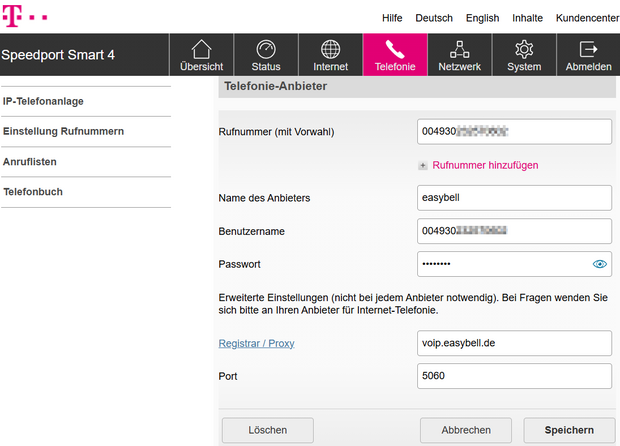
Task: Open the Netzwerk network icon
Action: click(459, 49)
